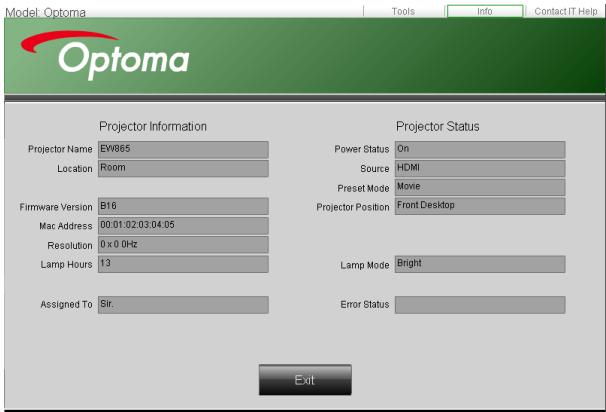
Task: Click the Firmware Version label
Action: [56, 207]
